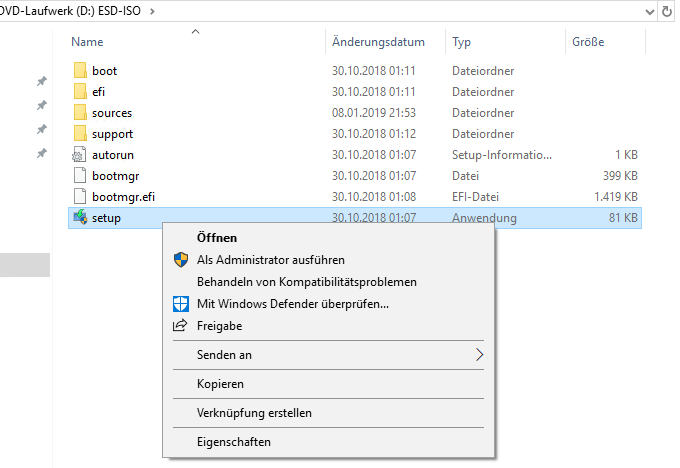Click the Dateiordner type of boot
The width and height of the screenshot is (680, 468).
pyautogui.click(x=483, y=71)
